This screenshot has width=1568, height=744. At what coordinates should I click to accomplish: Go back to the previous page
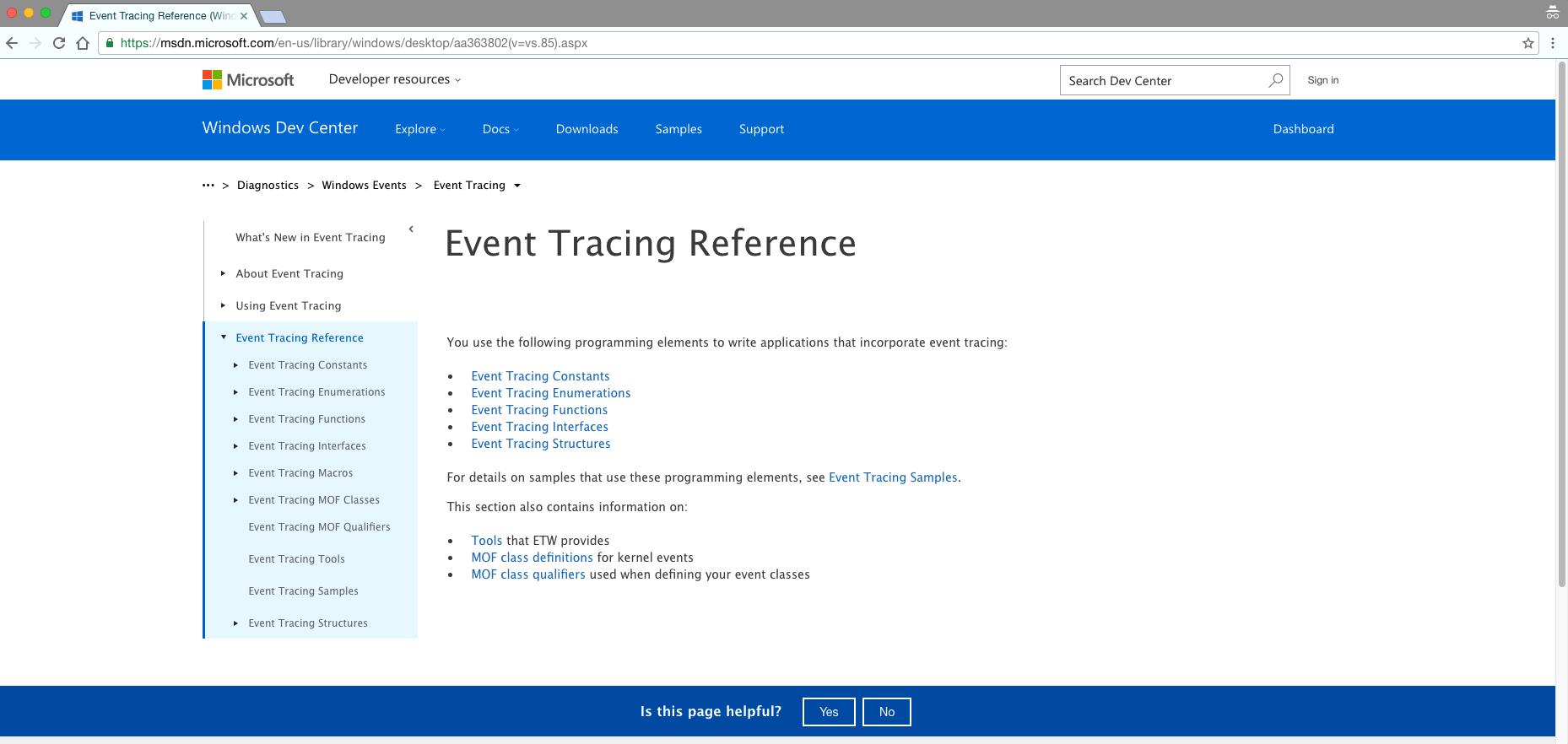coord(12,43)
